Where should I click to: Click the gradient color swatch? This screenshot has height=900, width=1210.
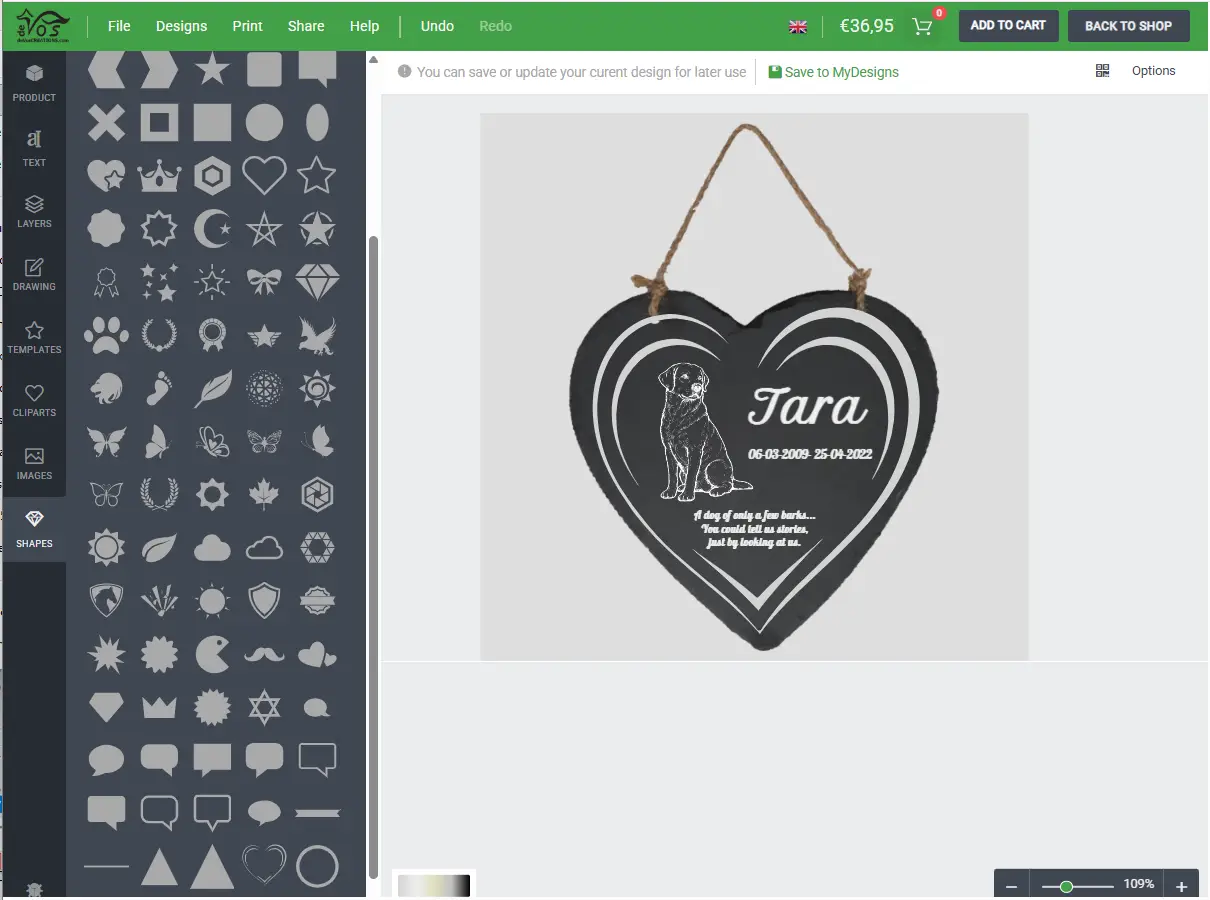coord(433,886)
